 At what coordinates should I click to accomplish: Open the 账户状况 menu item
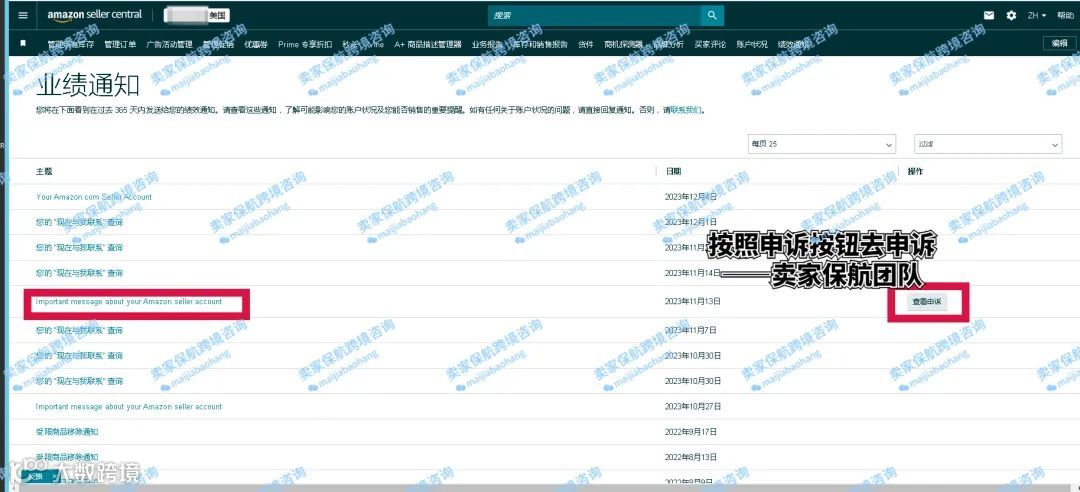[x=752, y=45]
